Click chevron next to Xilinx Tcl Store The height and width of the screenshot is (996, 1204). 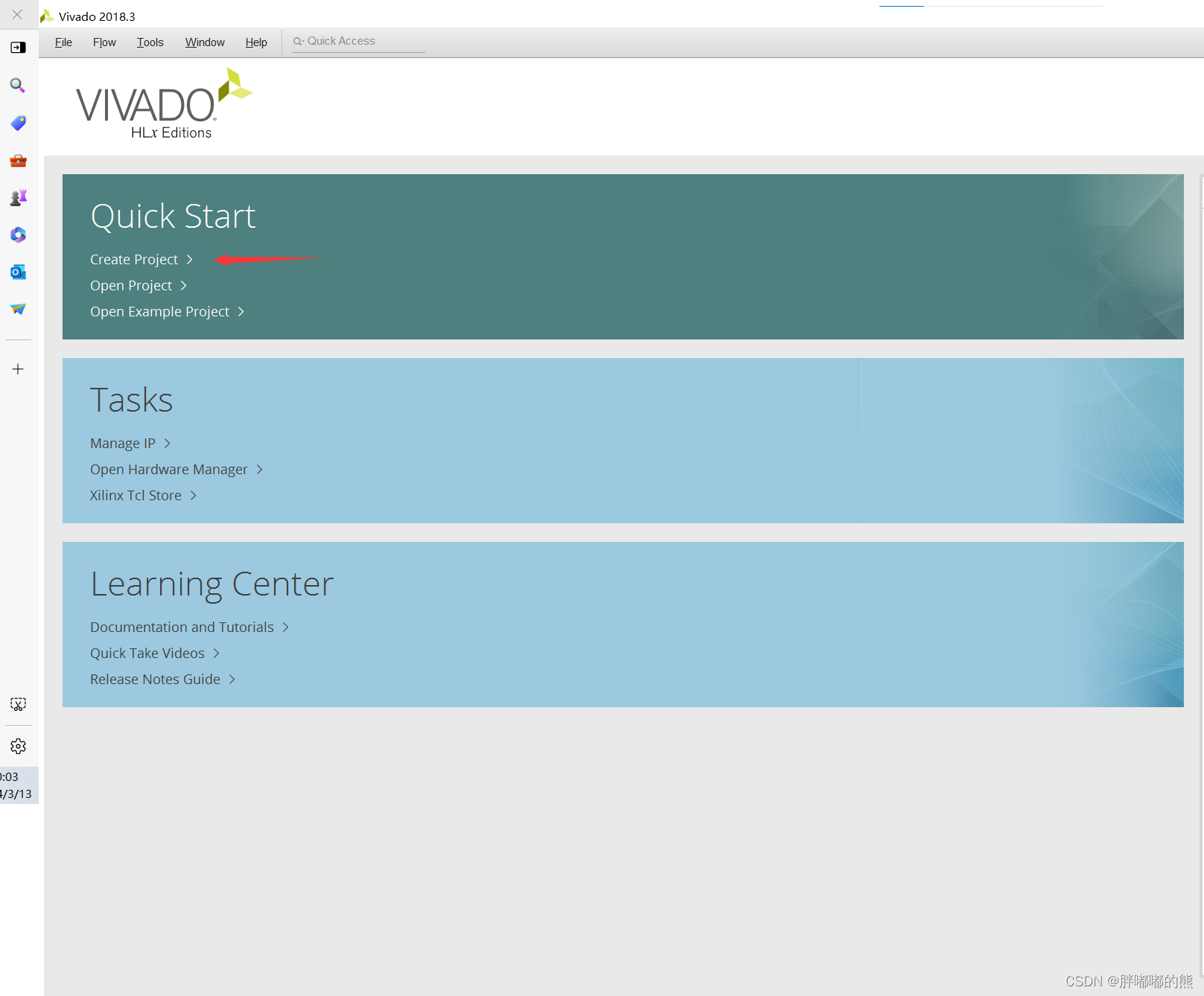pos(194,496)
